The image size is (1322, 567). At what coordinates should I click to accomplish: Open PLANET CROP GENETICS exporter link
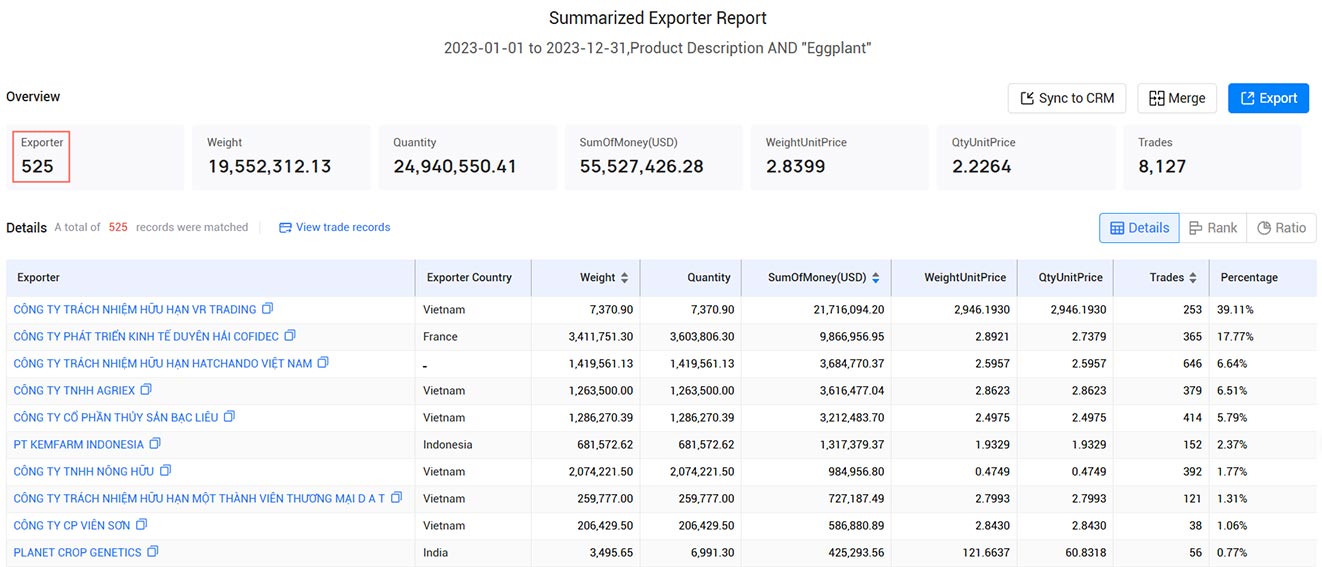pyautogui.click(x=78, y=553)
